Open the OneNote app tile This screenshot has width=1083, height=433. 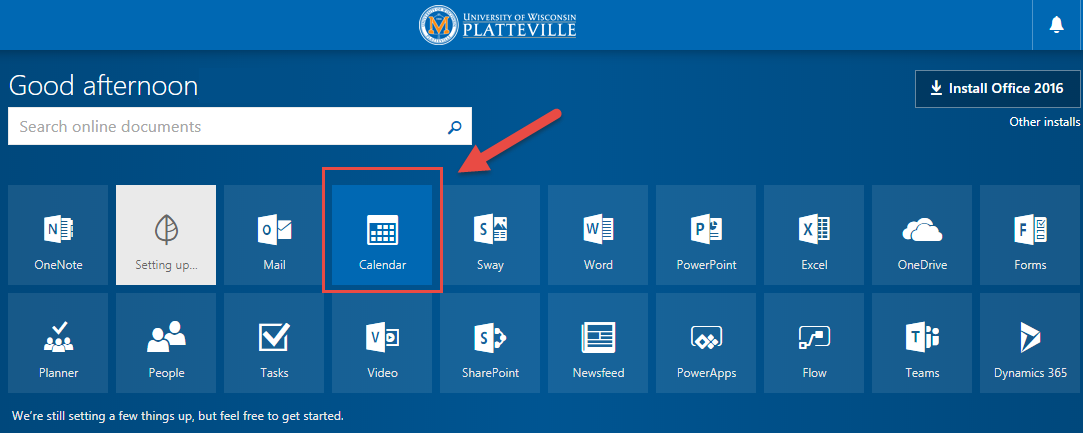point(58,235)
